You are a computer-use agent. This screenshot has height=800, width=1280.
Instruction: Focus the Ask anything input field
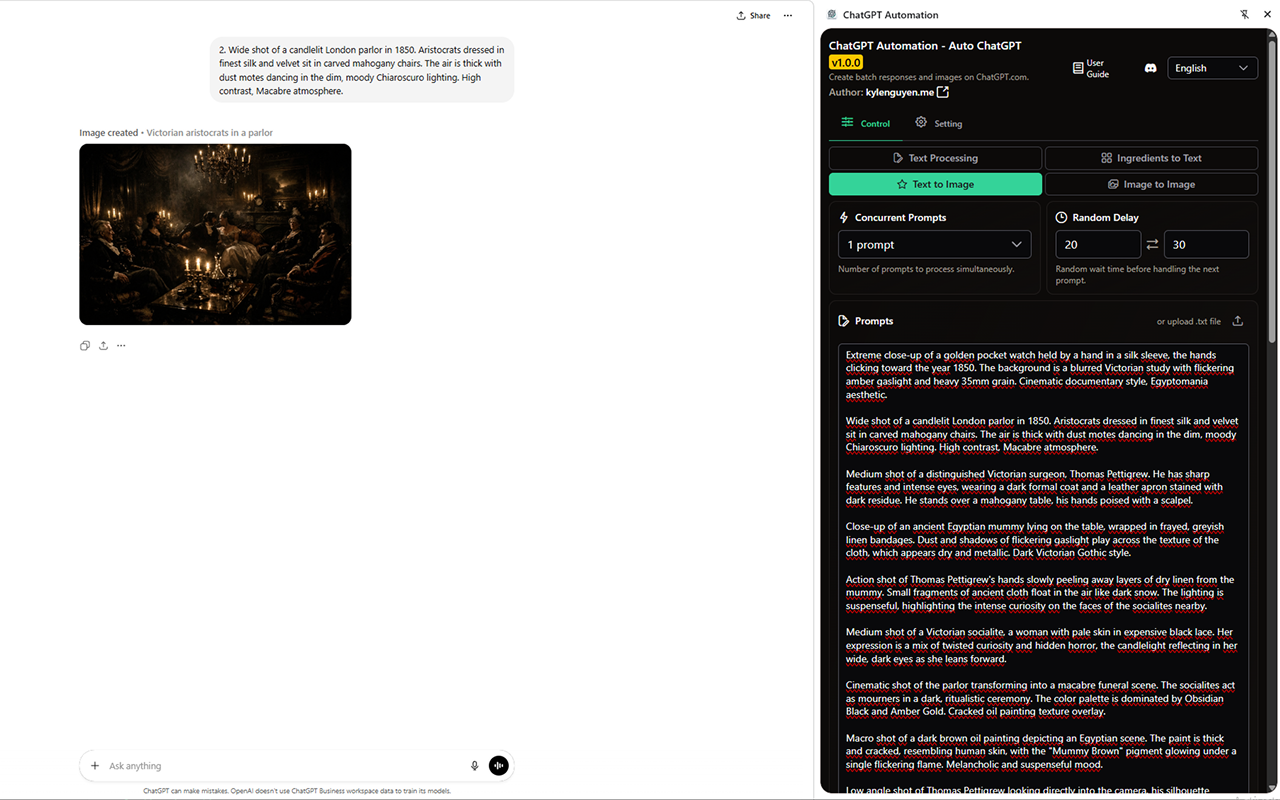285,766
